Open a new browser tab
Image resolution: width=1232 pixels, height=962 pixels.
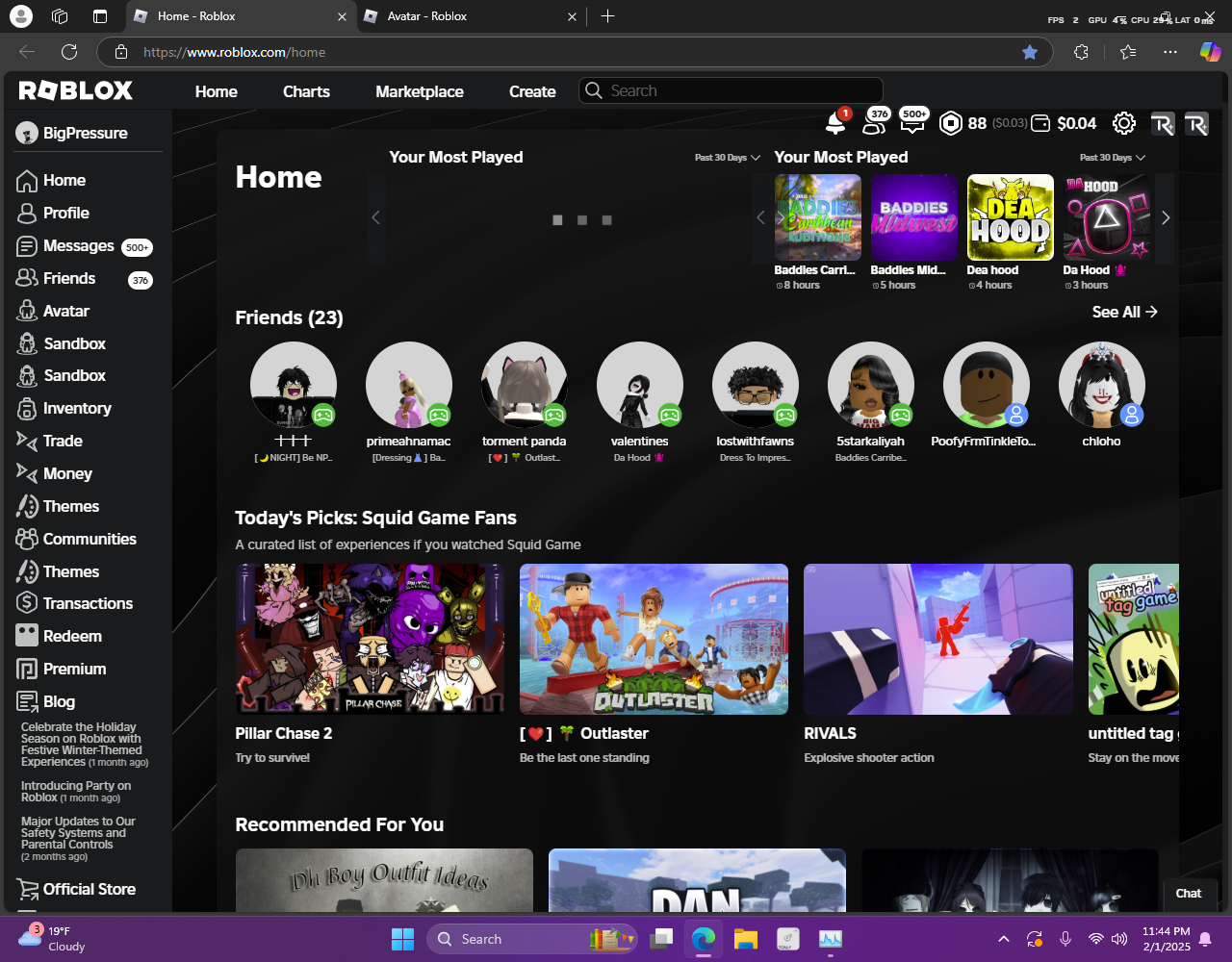607,16
